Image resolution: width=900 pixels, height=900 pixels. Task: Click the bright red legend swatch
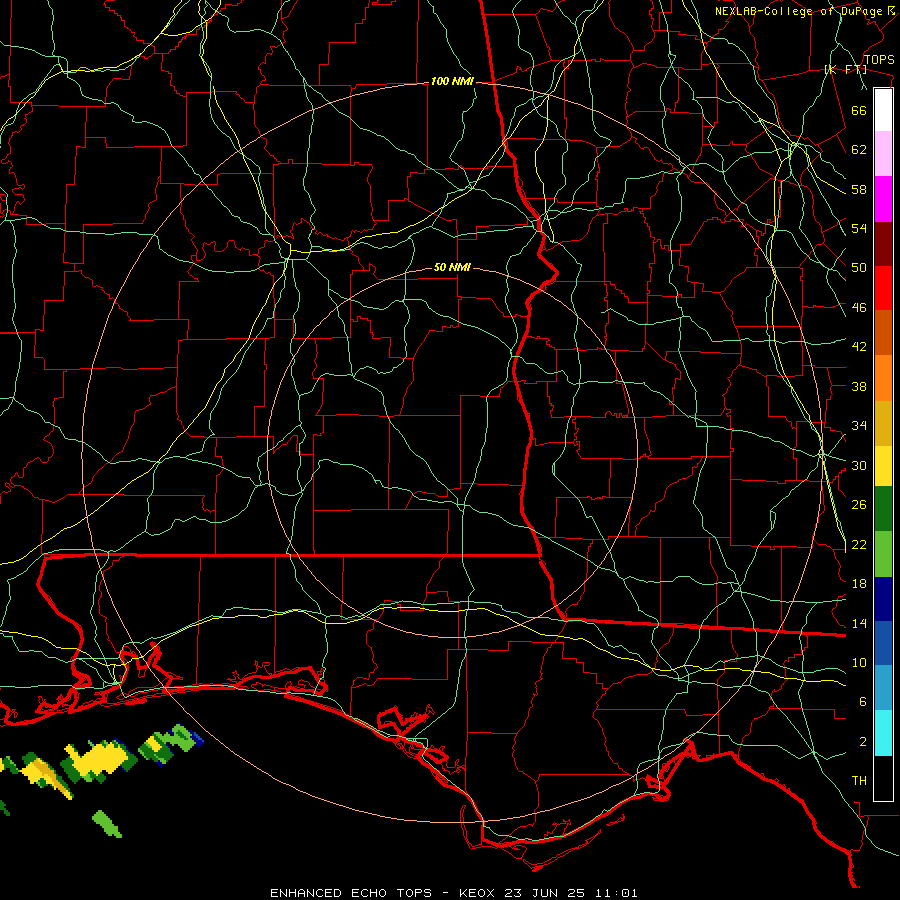tap(883, 288)
